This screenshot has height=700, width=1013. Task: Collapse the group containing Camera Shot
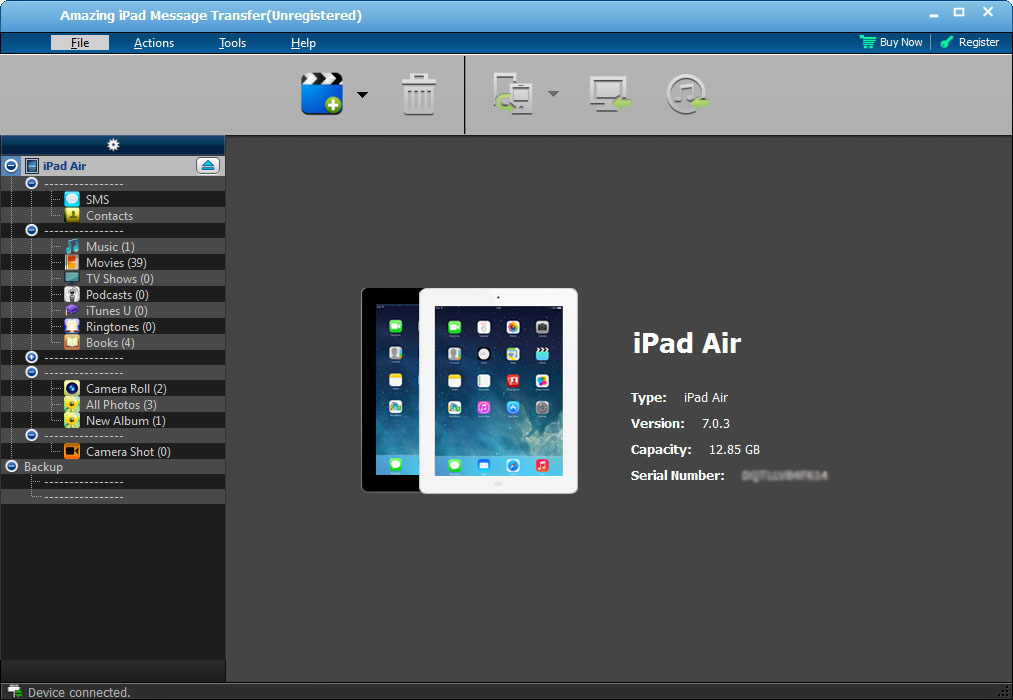(32, 435)
